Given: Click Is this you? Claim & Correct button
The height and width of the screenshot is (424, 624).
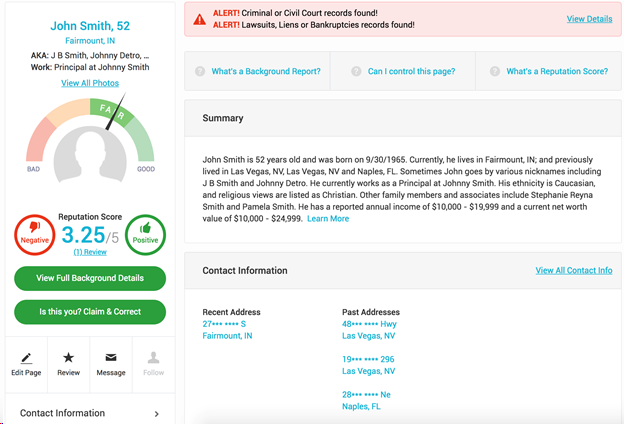Looking at the screenshot, I should [x=90, y=312].
